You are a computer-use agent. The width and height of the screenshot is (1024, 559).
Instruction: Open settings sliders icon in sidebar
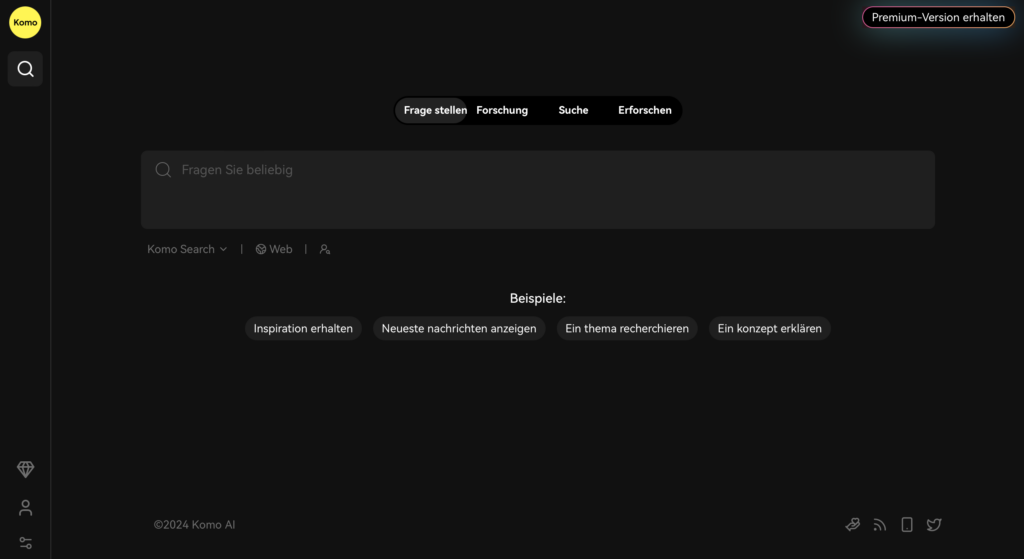pos(25,543)
